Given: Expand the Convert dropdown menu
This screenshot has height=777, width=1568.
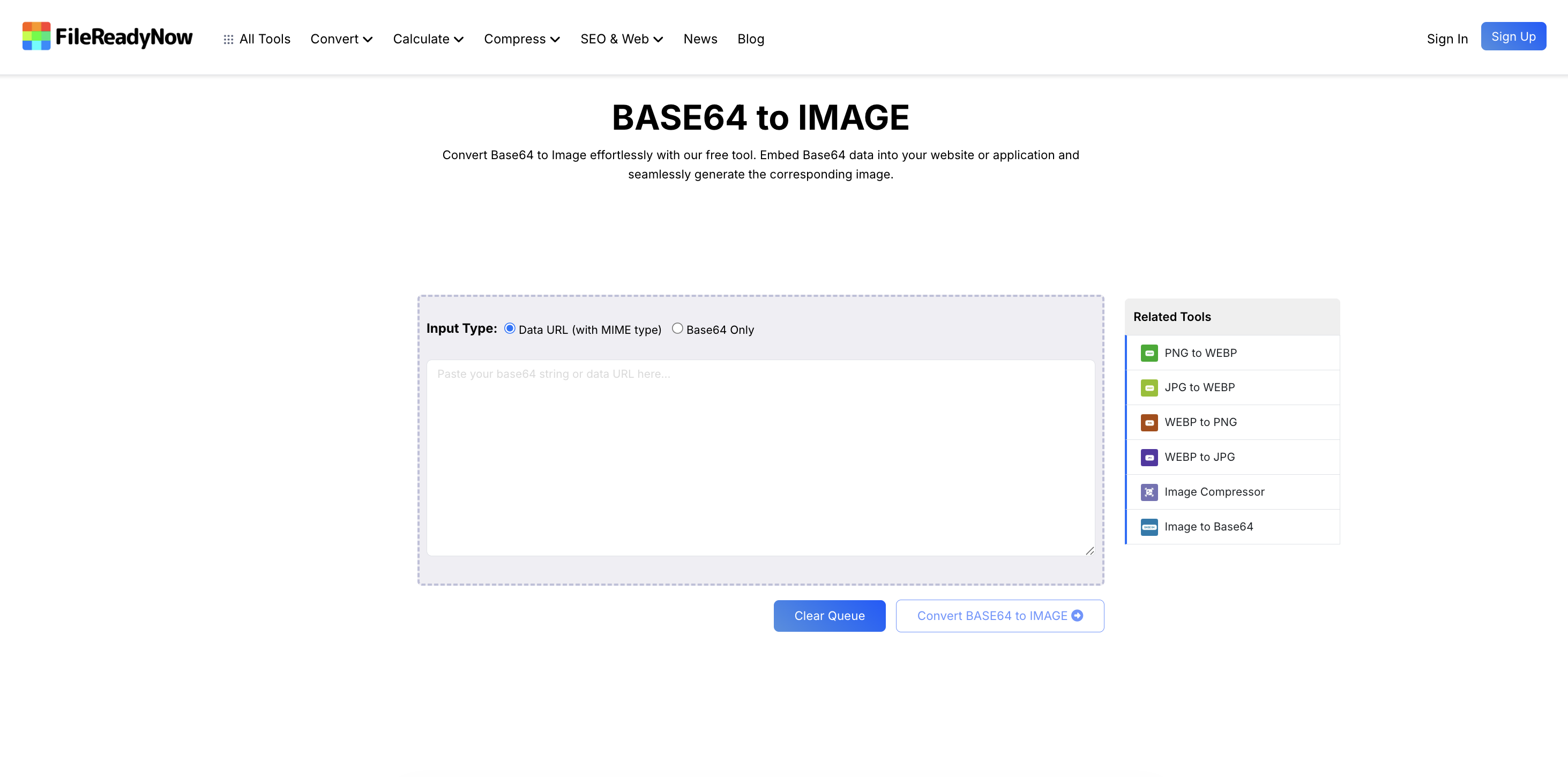Looking at the screenshot, I should point(341,39).
